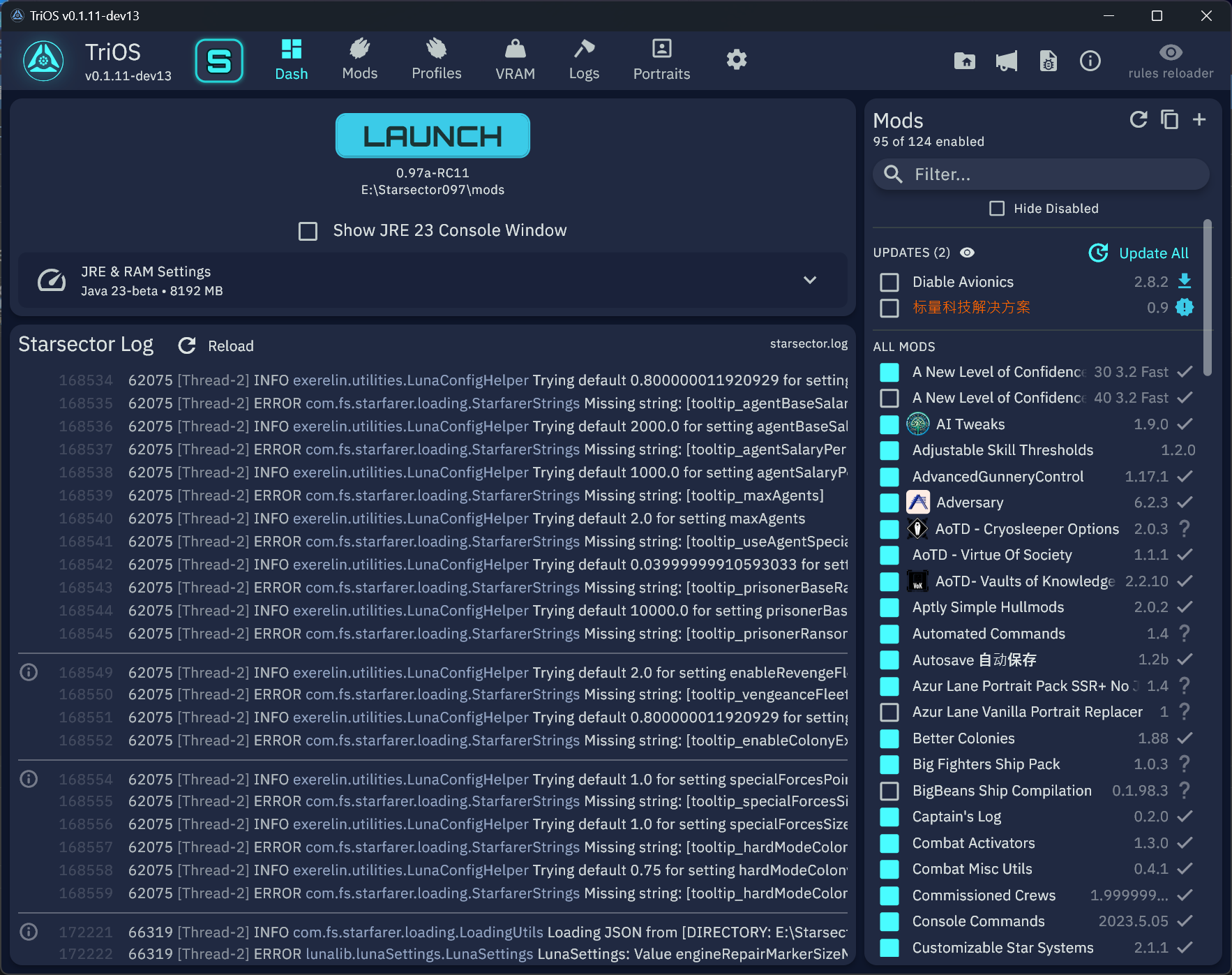Add a new mod with plus icon
The height and width of the screenshot is (975, 1232).
(1199, 120)
